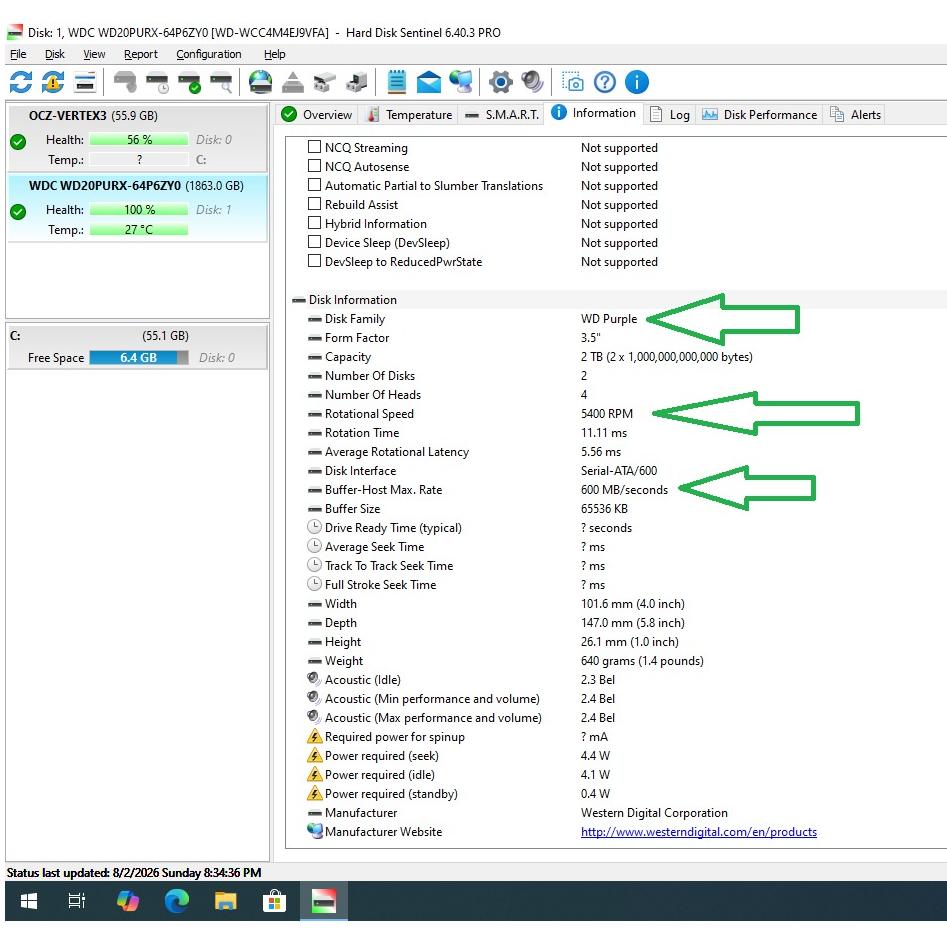947x947 pixels.
Task: Click the Disk Family row label
Action: coord(355,319)
